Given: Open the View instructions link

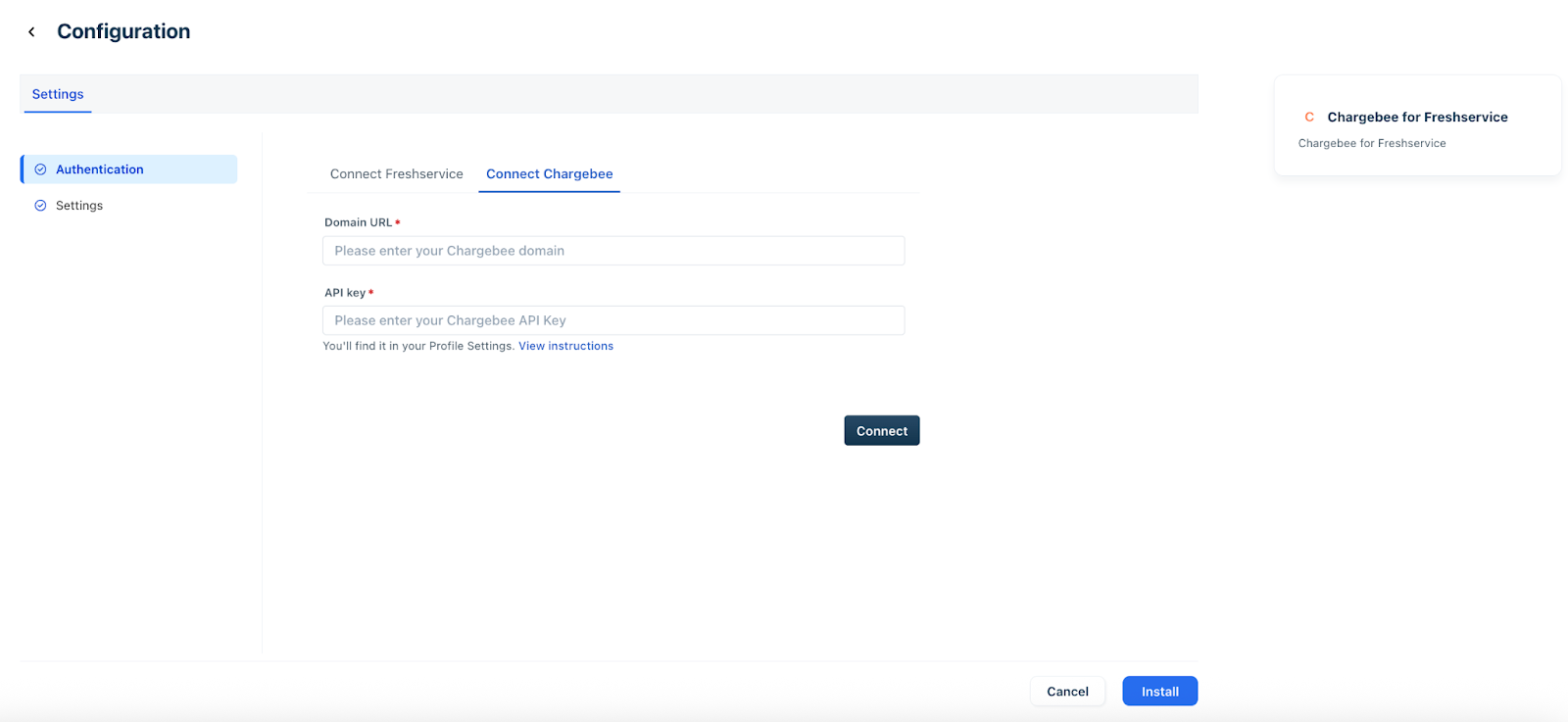Looking at the screenshot, I should (565, 346).
